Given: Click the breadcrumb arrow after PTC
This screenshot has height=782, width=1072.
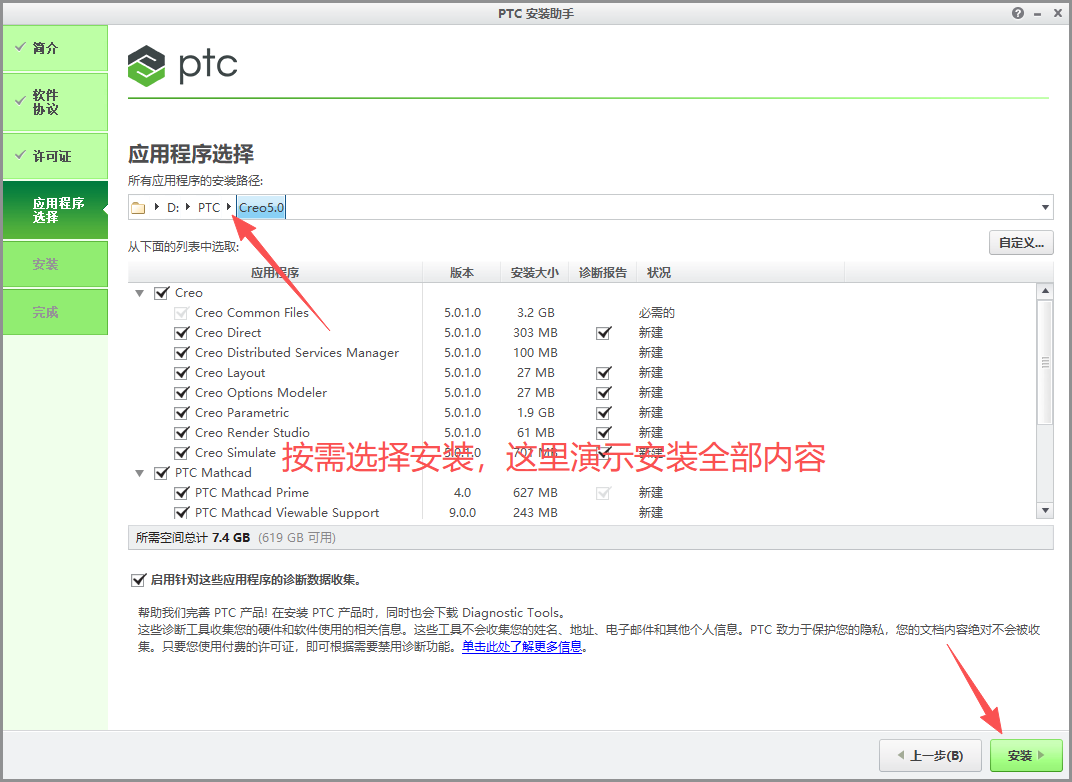Looking at the screenshot, I should pos(228,207).
